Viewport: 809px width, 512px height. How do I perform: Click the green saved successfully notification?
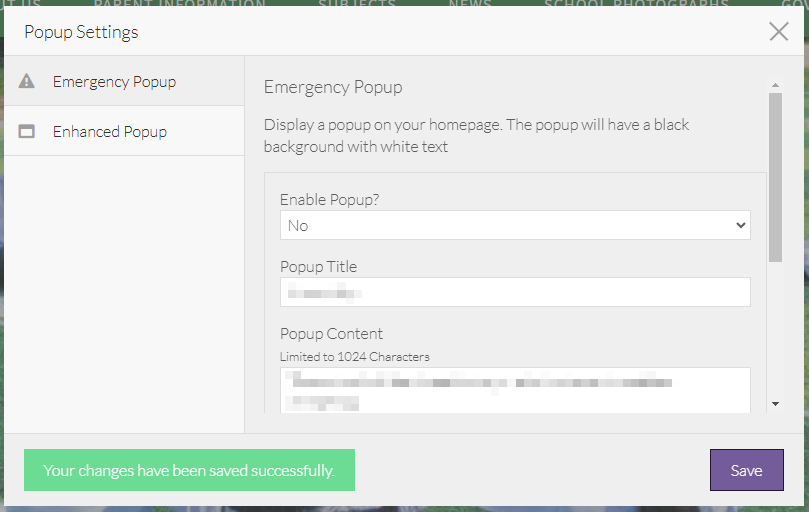(189, 470)
